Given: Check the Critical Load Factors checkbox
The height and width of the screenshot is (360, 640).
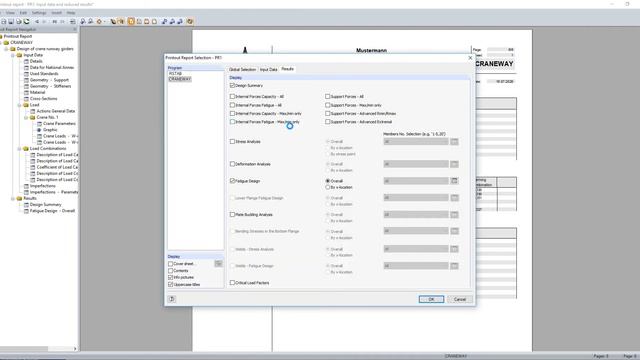Looking at the screenshot, I should click(x=232, y=283).
